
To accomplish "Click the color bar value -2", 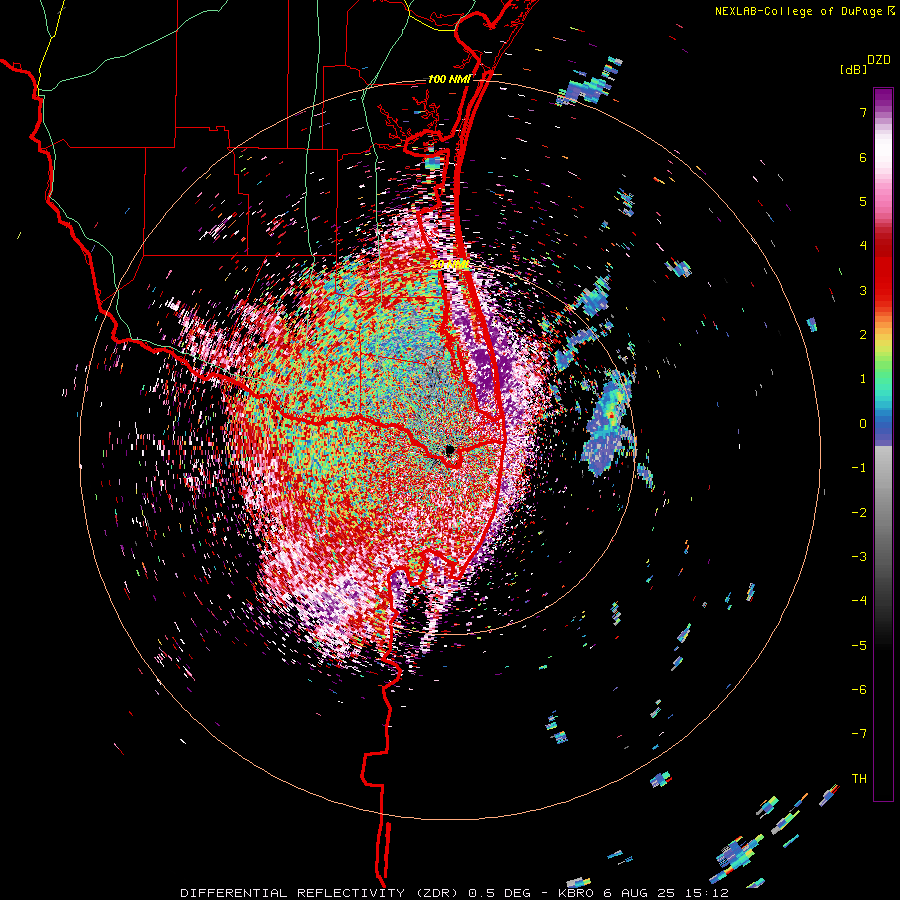I will tap(859, 512).
